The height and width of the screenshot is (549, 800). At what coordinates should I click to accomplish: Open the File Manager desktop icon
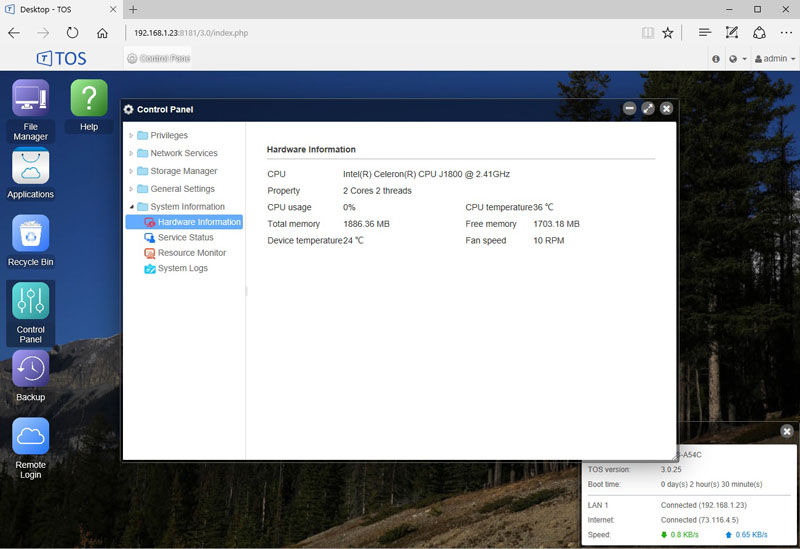point(30,99)
